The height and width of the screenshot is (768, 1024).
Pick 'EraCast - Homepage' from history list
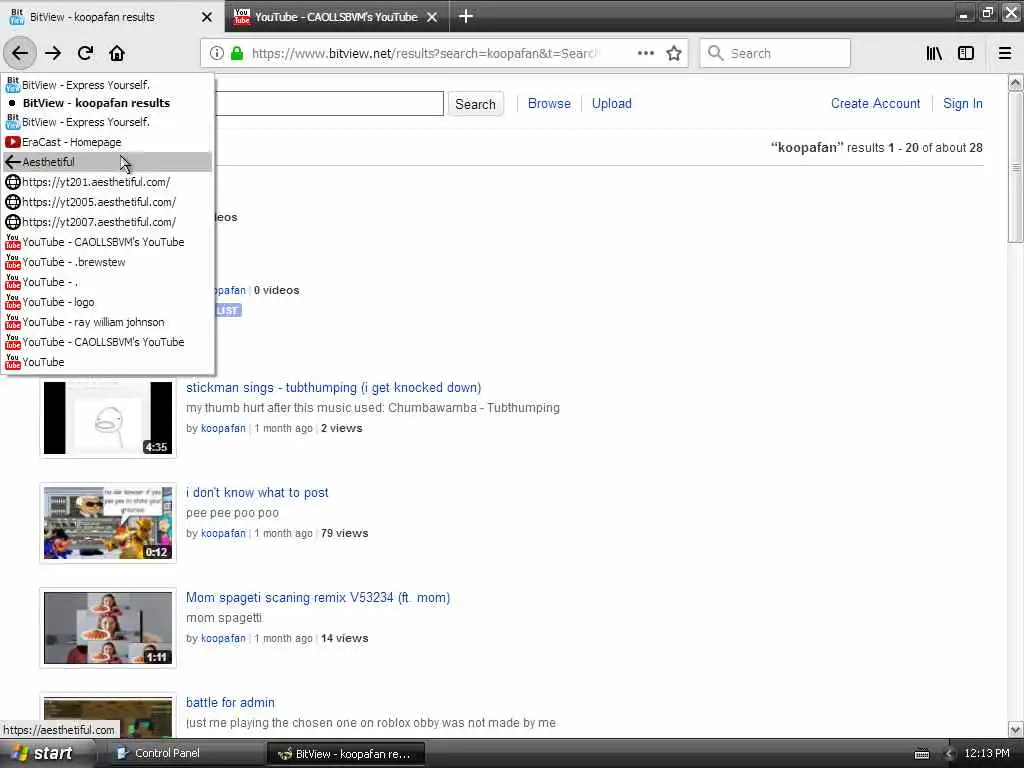click(x=108, y=142)
